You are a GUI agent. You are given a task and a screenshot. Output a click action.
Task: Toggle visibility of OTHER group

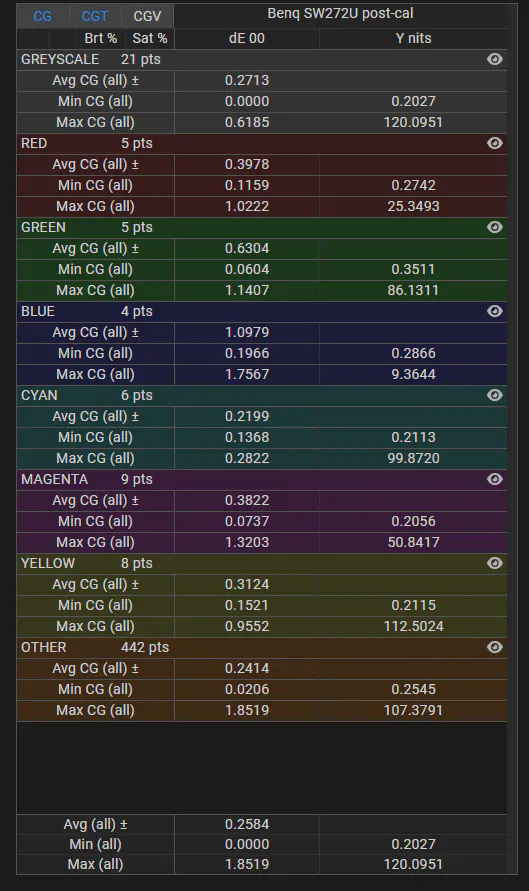(x=495, y=647)
